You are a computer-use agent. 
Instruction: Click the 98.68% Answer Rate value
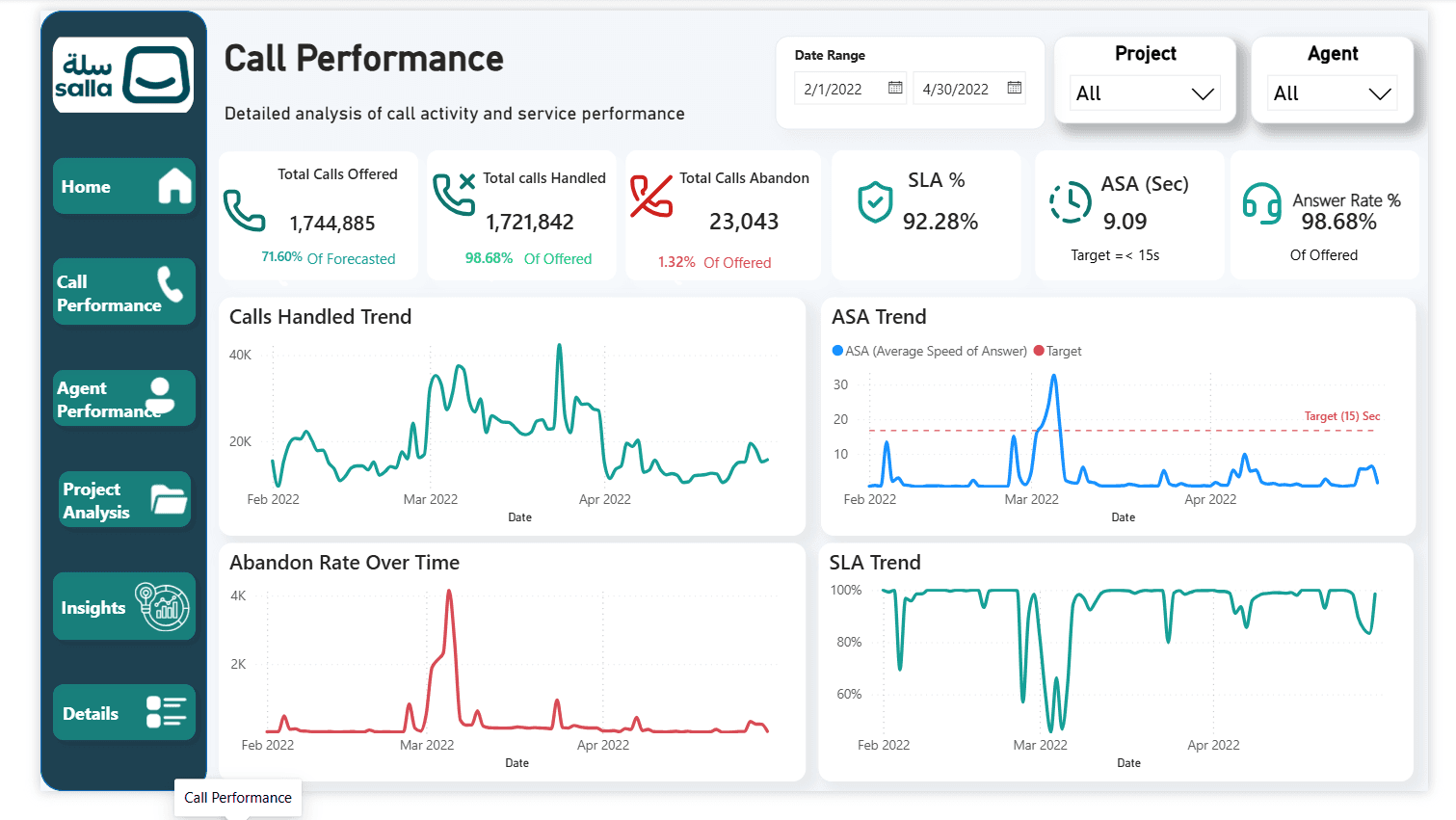pos(1339,222)
